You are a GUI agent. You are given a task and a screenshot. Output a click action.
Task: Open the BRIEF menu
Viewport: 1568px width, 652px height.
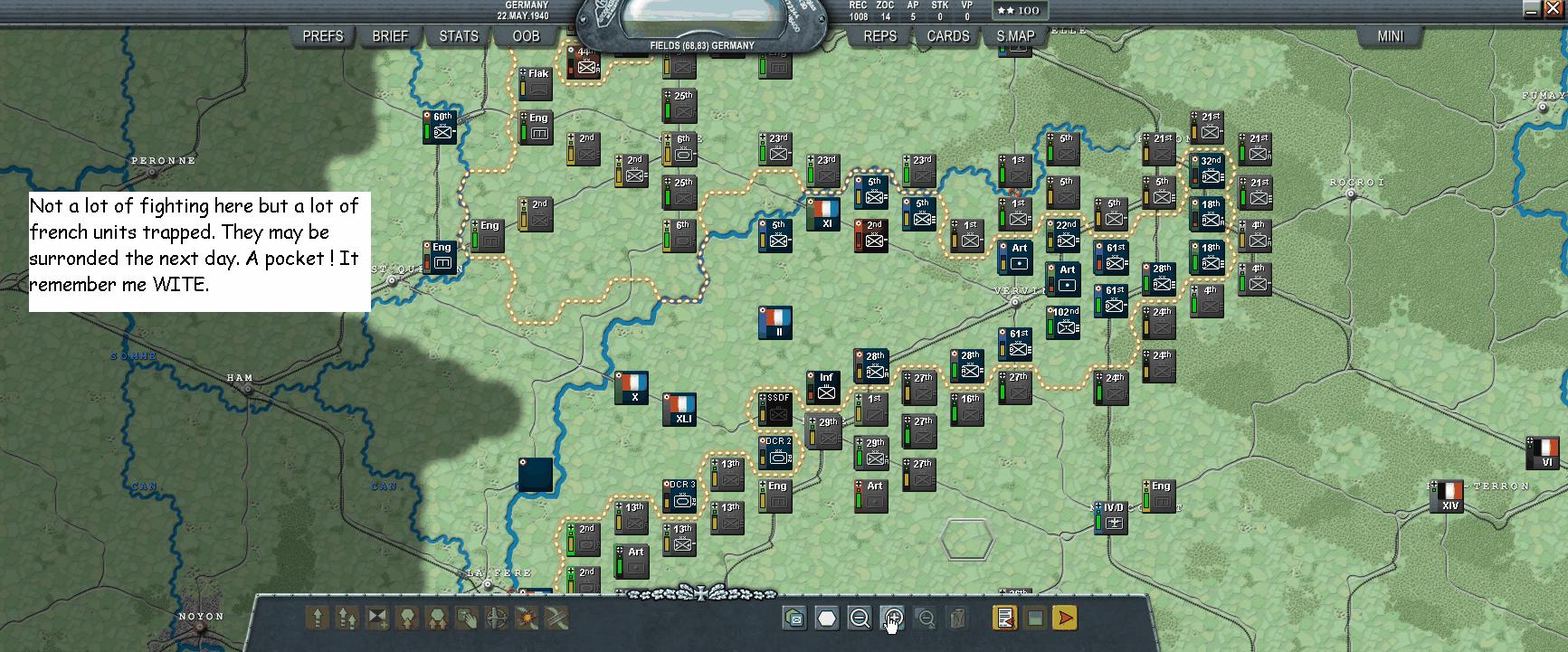tap(390, 36)
